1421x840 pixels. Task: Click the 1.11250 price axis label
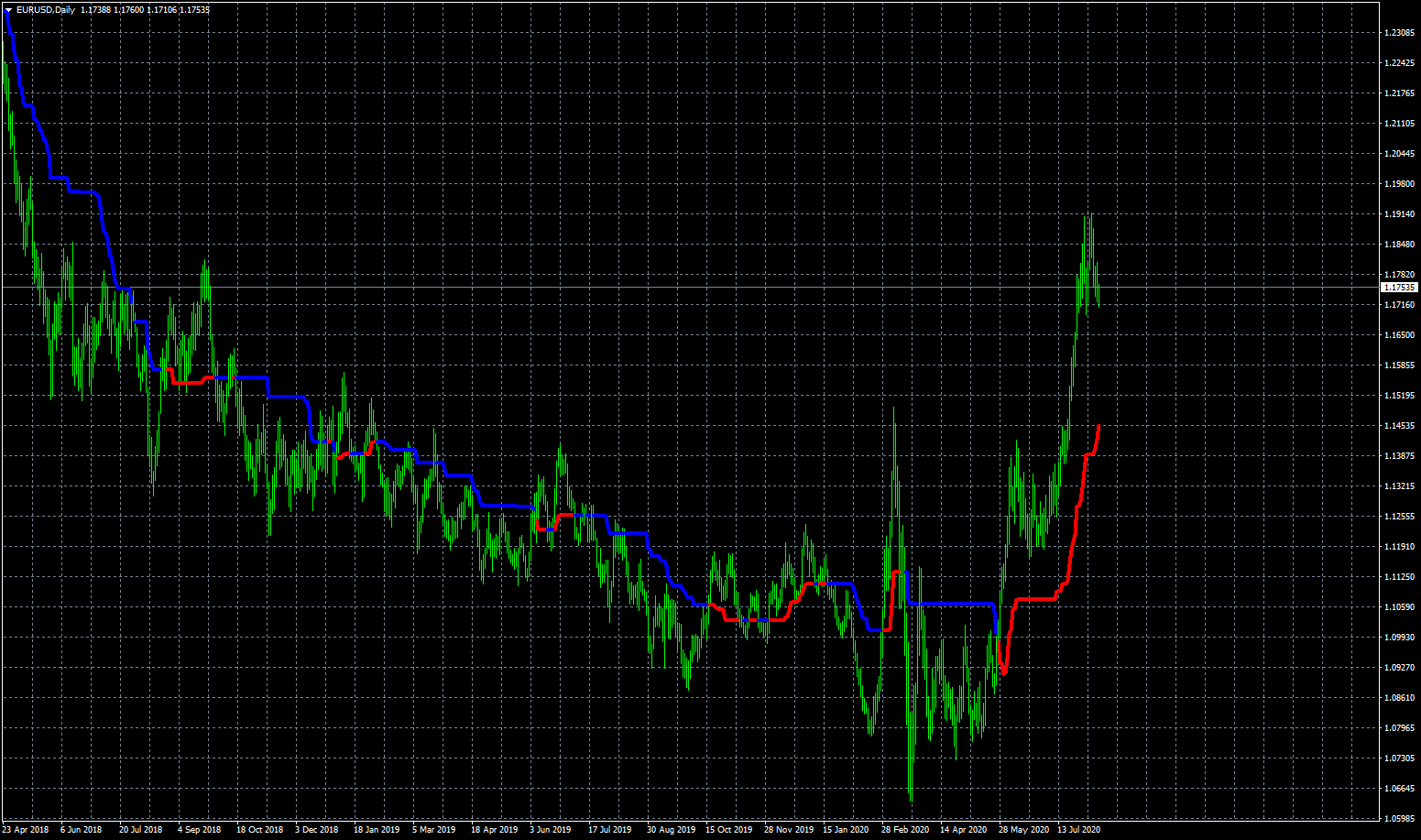[x=1399, y=577]
